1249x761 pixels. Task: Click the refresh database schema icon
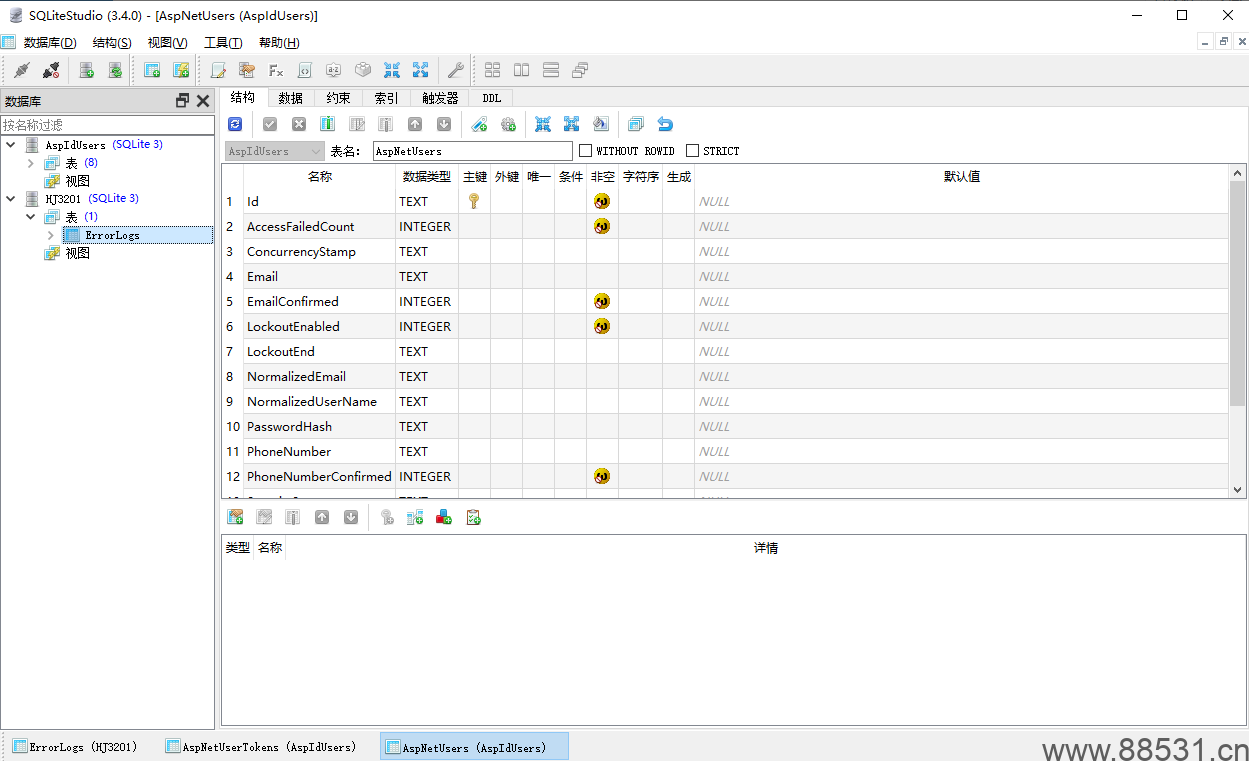pyautogui.click(x=115, y=70)
